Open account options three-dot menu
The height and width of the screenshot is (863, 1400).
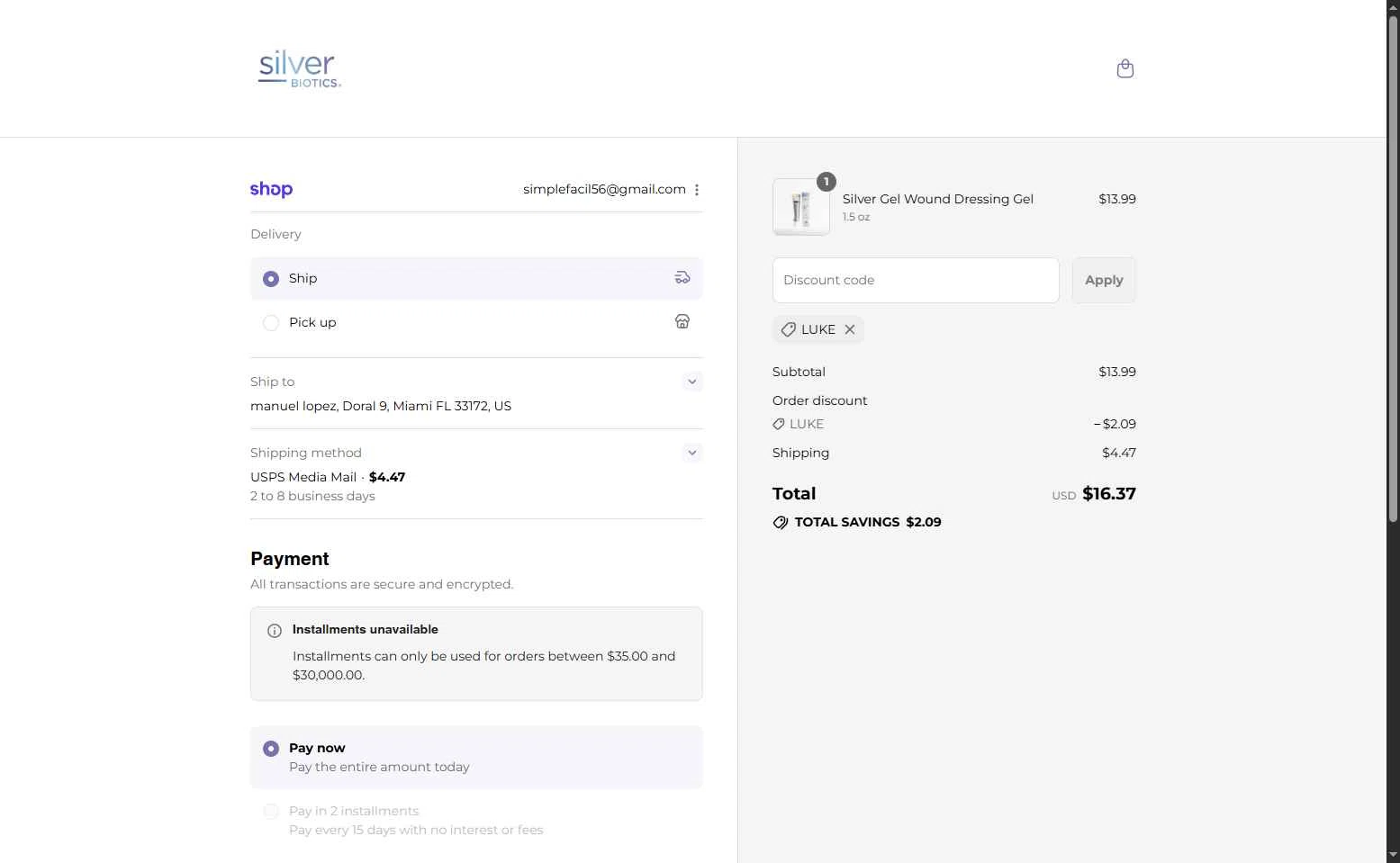(696, 190)
